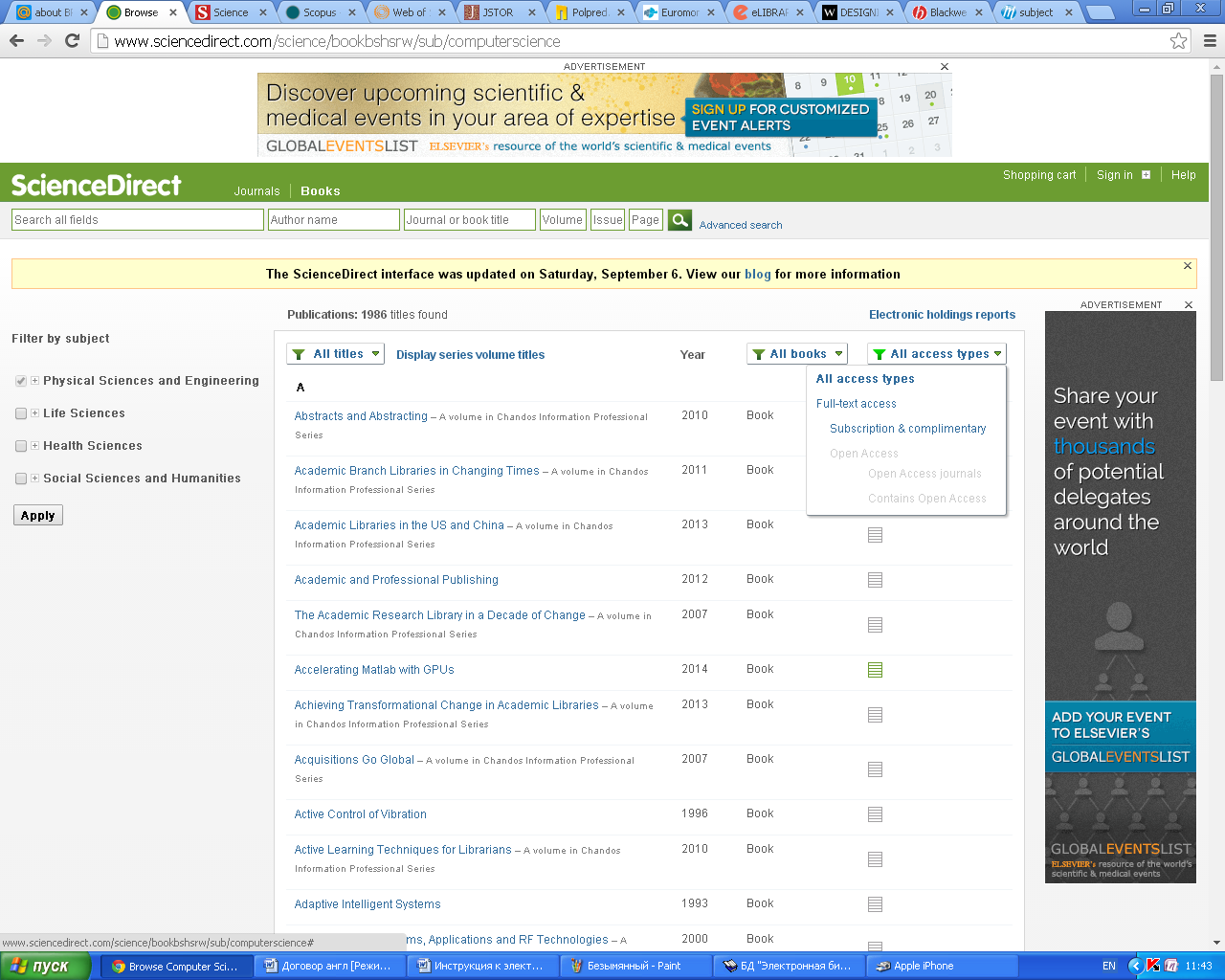This screenshot has height=980, width=1225.
Task: Open Paint window in taskbar
Action: 636,966
